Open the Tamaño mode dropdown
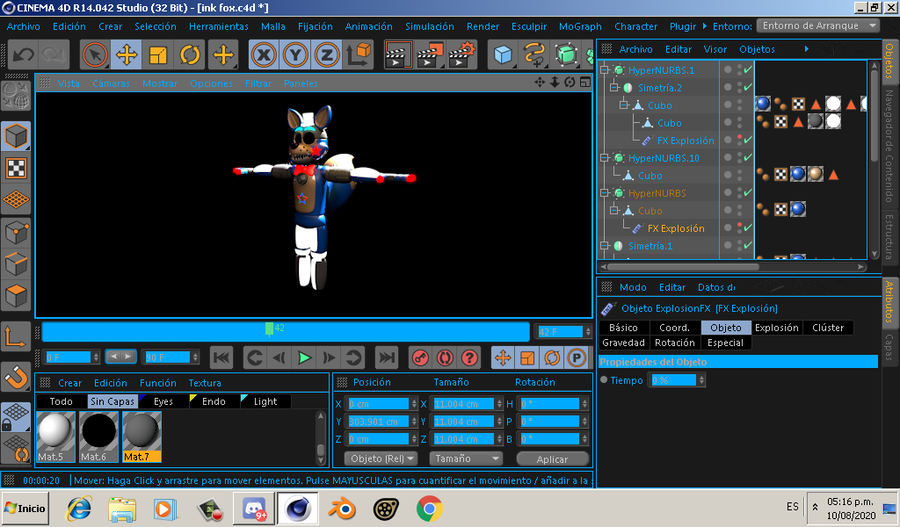 click(465, 459)
